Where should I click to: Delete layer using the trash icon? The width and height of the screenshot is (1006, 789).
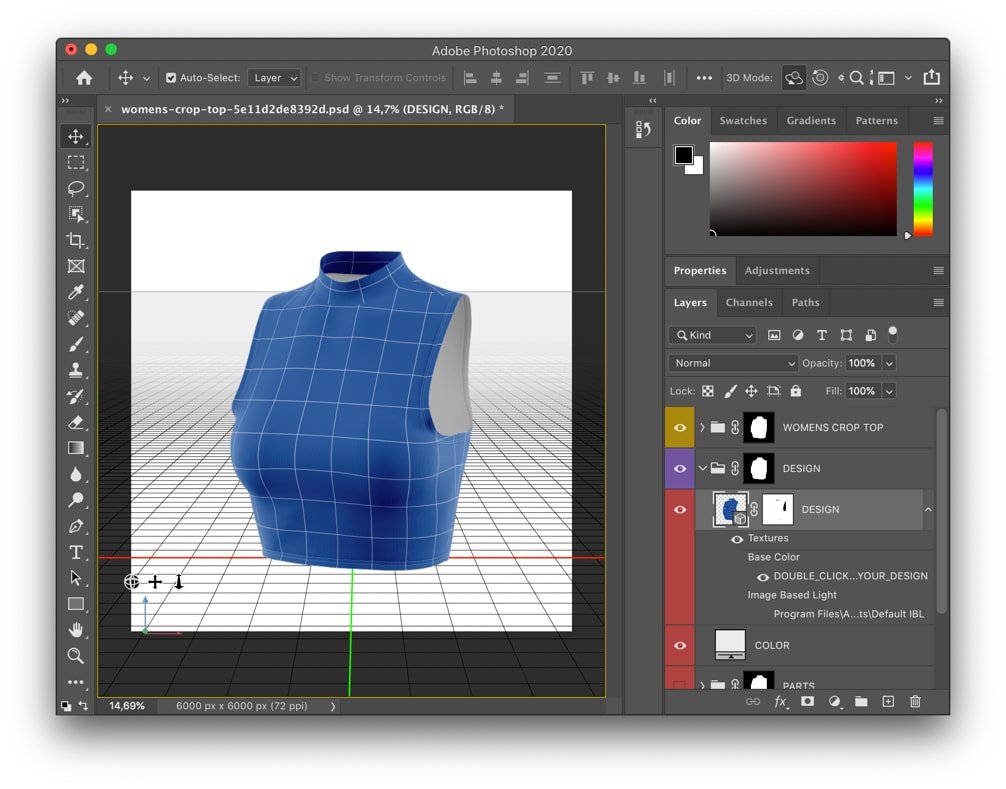tap(914, 702)
